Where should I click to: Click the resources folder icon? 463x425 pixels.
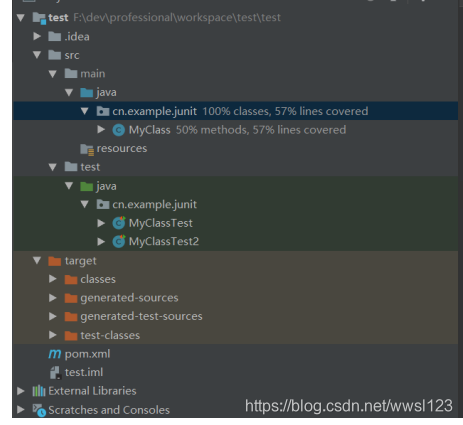click(x=87, y=149)
